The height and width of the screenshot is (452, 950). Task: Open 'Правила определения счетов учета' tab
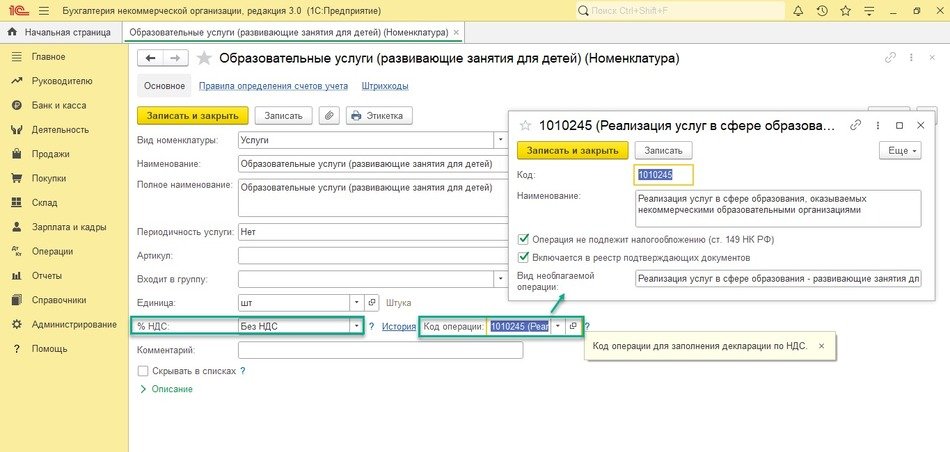click(273, 86)
